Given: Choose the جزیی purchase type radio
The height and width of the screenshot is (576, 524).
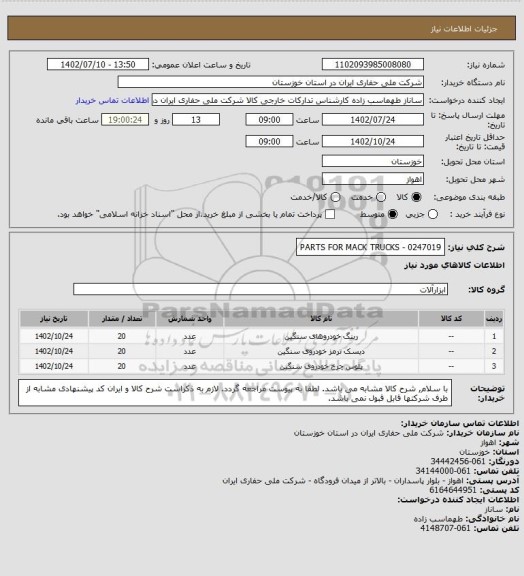Looking at the screenshot, I should [433, 214].
